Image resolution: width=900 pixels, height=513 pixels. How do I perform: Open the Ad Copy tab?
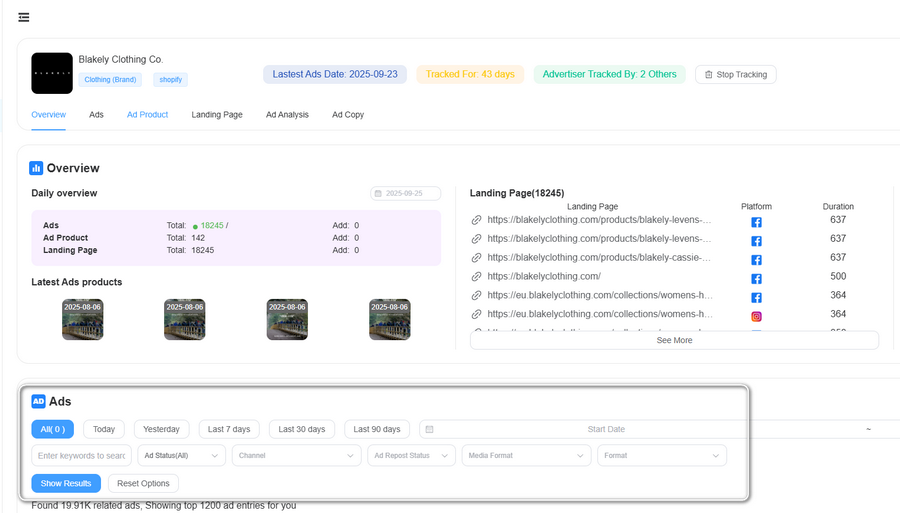pos(348,115)
